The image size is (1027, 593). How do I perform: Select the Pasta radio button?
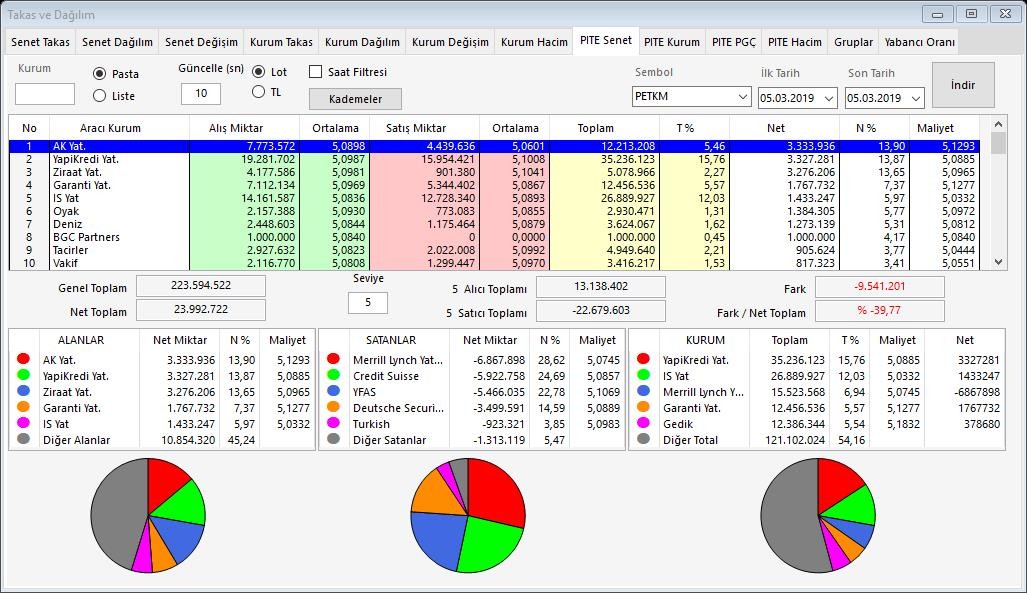click(x=100, y=74)
